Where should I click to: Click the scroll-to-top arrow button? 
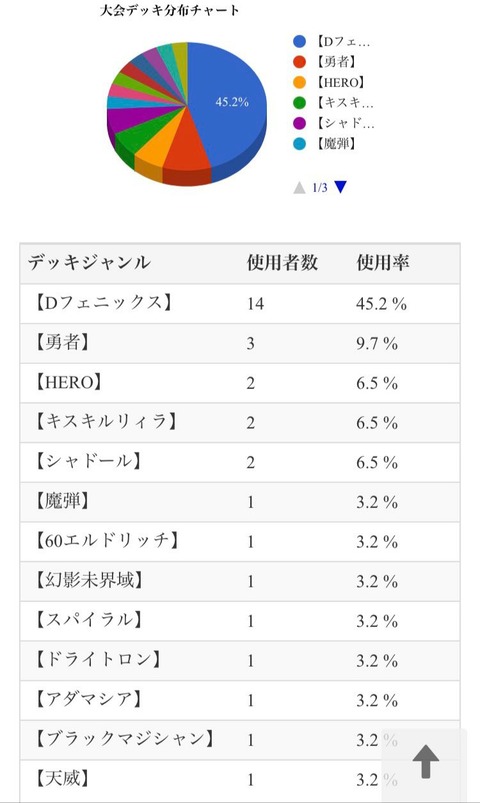click(x=425, y=762)
